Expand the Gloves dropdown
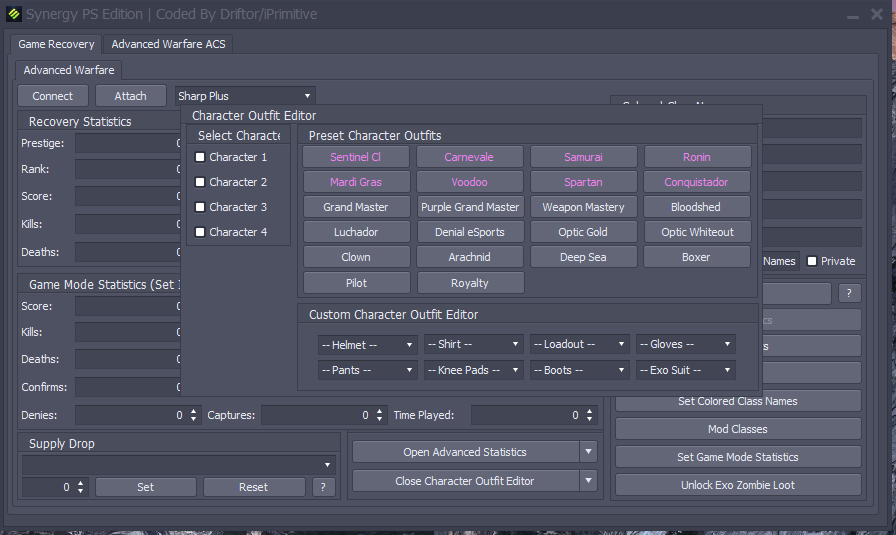This screenshot has width=896, height=535. pyautogui.click(x=686, y=344)
